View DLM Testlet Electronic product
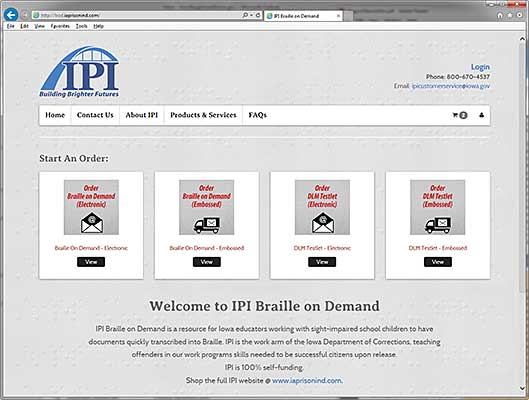The width and height of the screenshot is (529, 400). 322,262
